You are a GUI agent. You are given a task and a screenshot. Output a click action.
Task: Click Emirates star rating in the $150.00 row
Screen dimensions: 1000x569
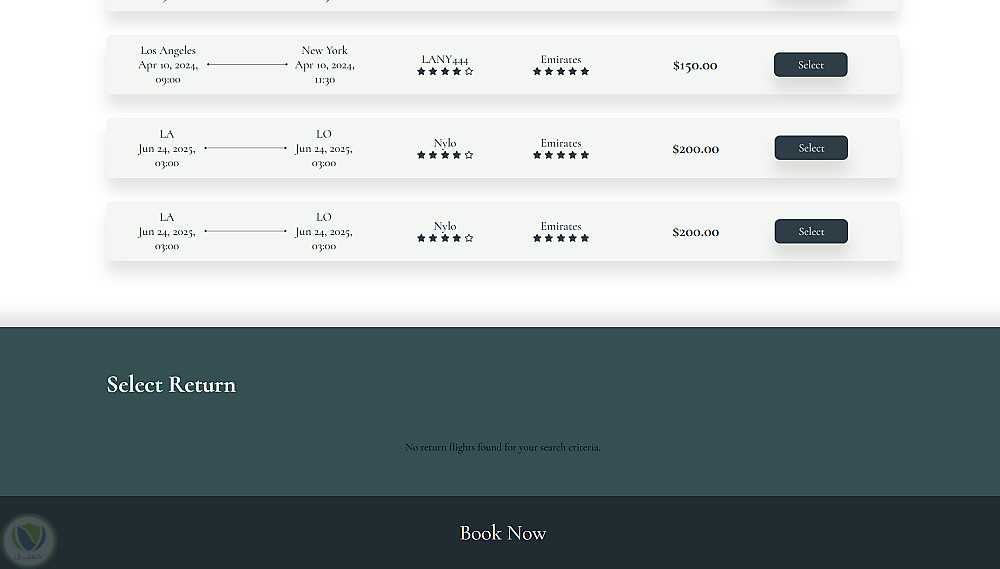561,72
